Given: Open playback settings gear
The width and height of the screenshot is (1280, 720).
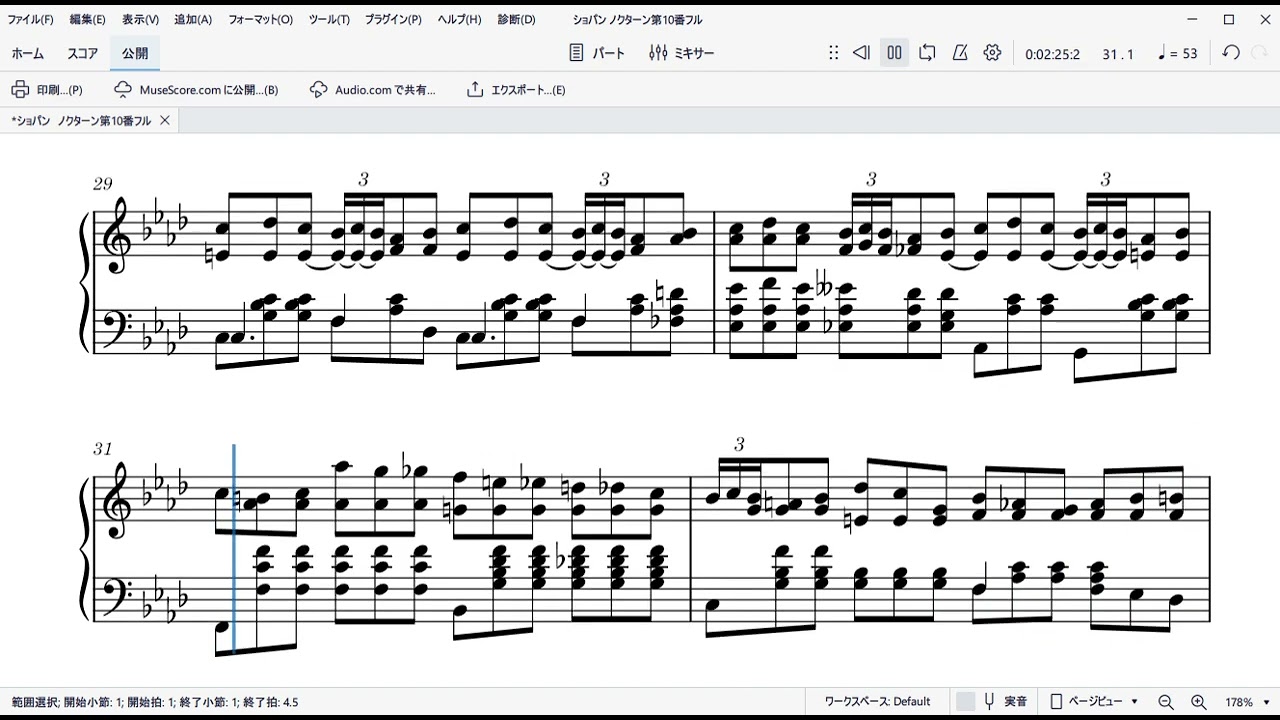Looking at the screenshot, I should pyautogui.click(x=992, y=53).
